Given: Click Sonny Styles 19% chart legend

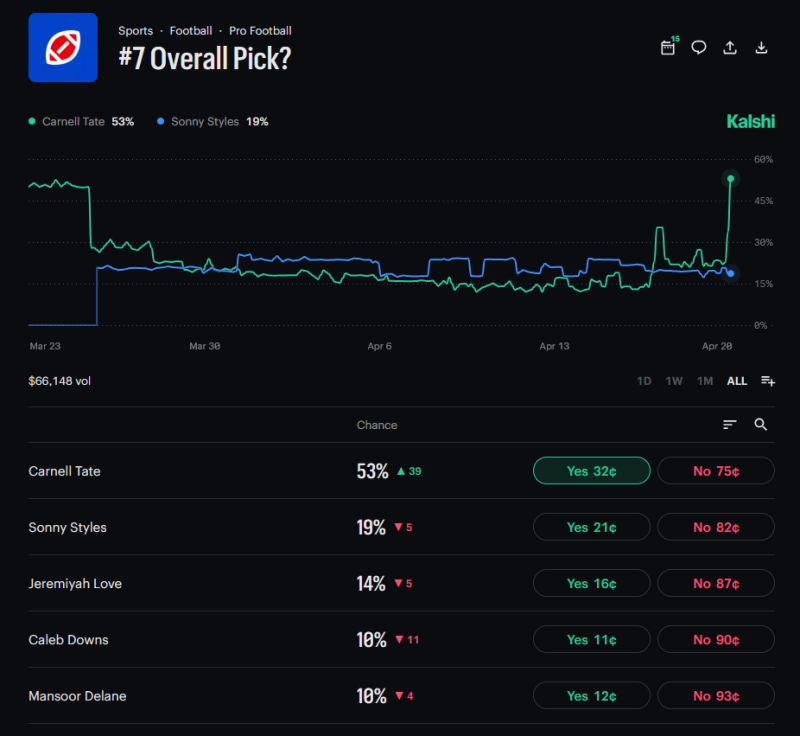Looking at the screenshot, I should [213, 121].
